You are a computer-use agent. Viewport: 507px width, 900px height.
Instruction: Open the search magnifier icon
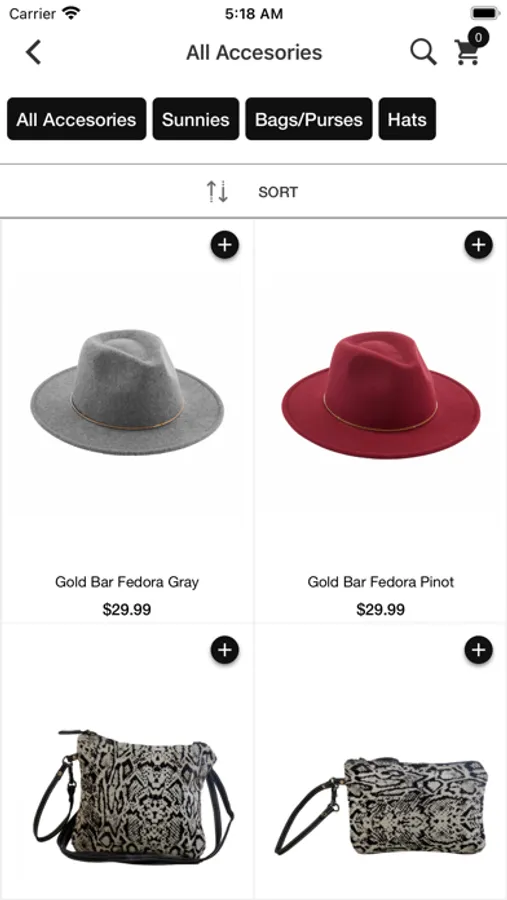tap(423, 52)
